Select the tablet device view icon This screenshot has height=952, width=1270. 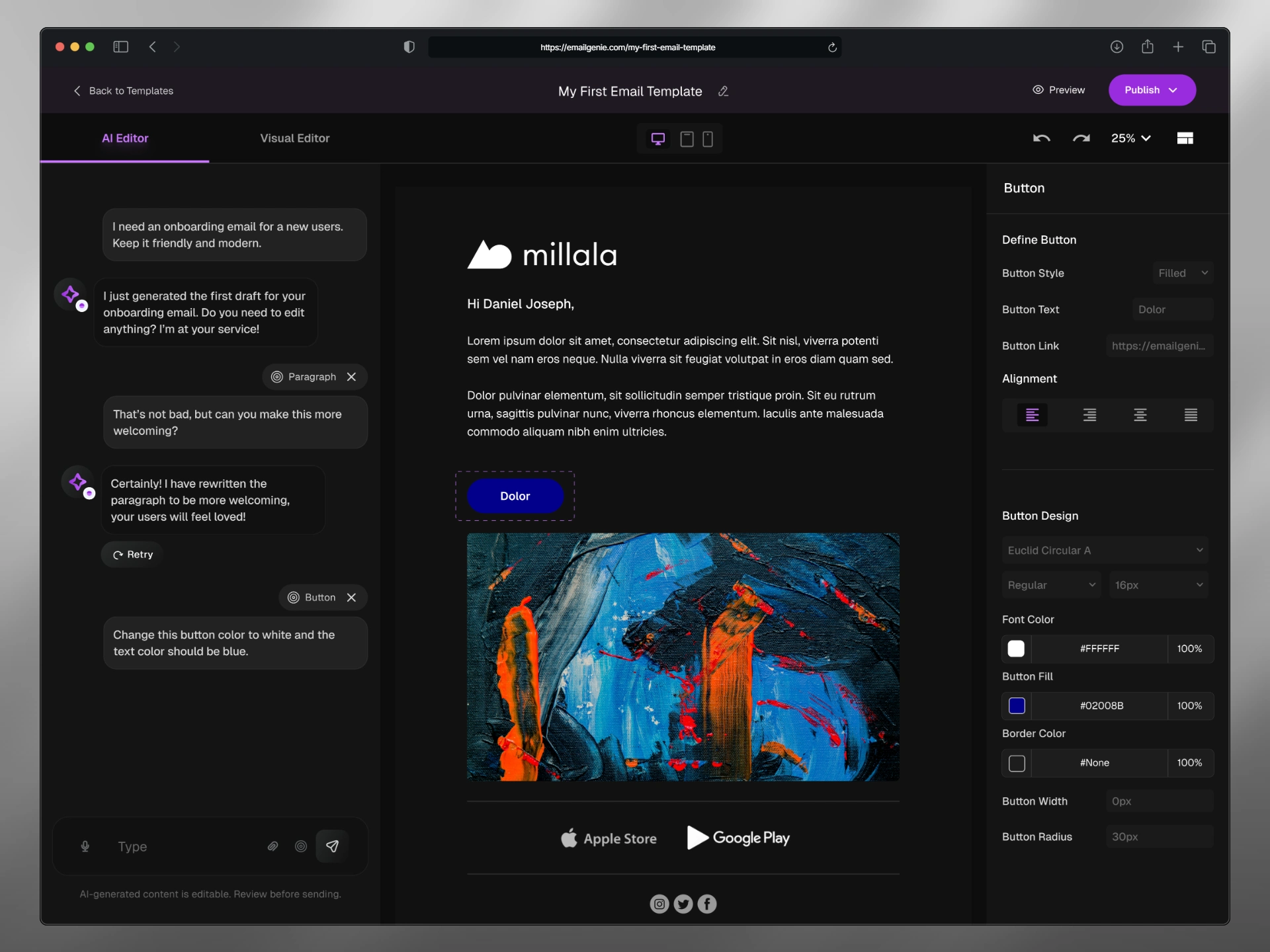pyautogui.click(x=687, y=139)
